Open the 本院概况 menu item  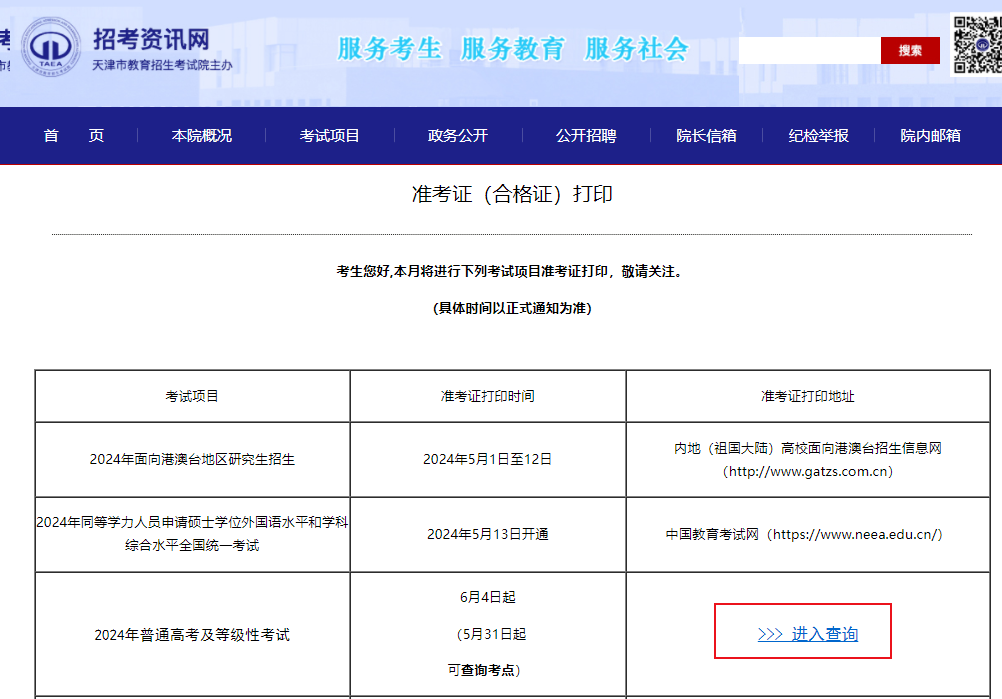tap(201, 136)
